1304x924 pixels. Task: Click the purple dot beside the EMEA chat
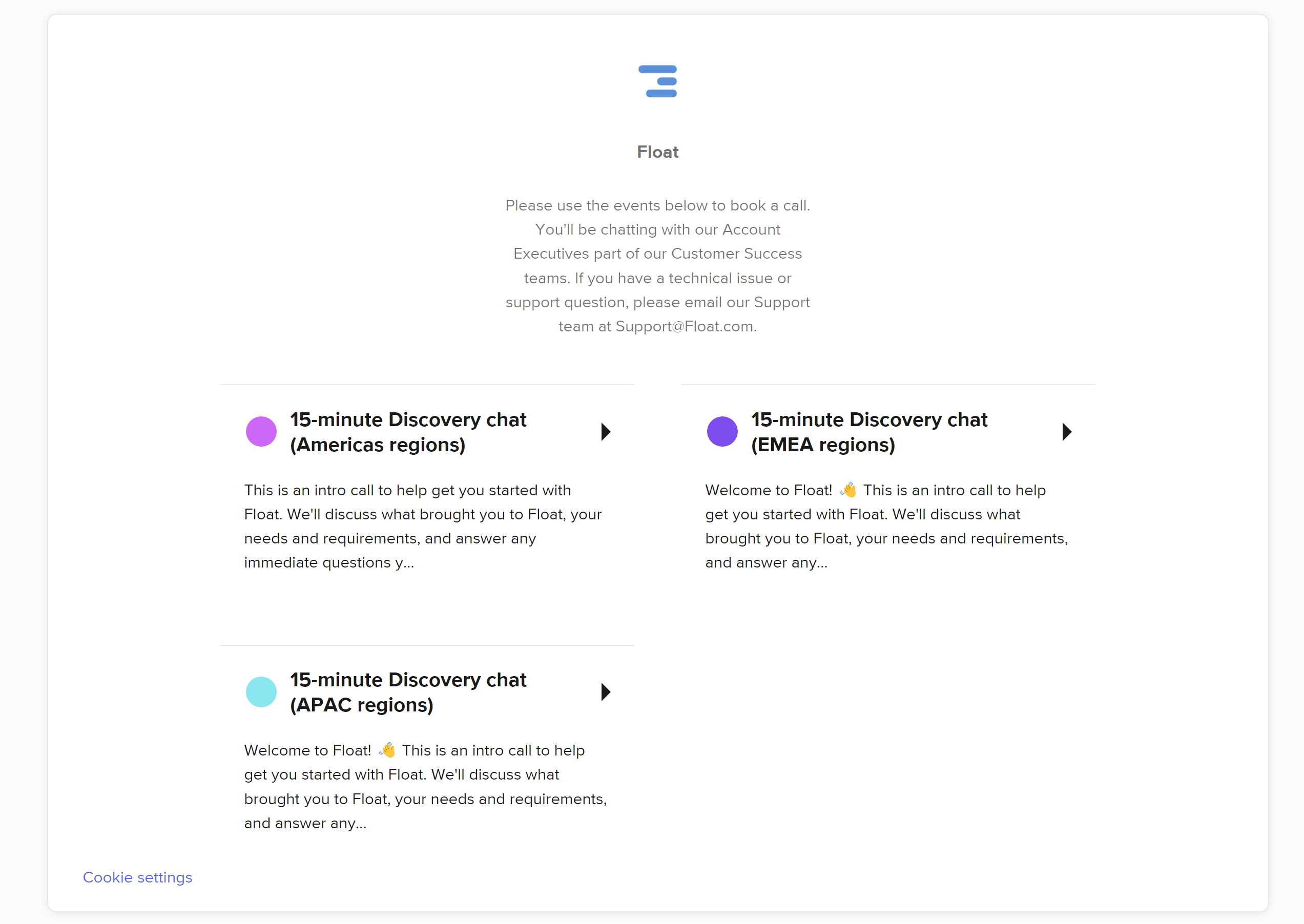pyautogui.click(x=722, y=432)
